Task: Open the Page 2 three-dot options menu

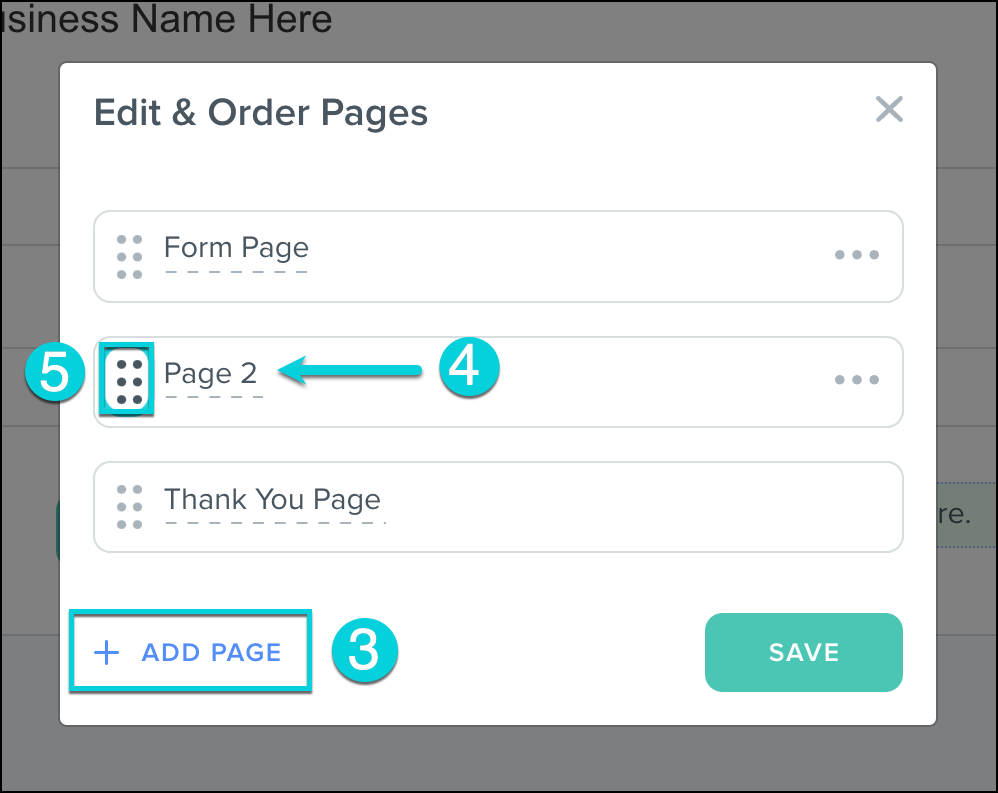Action: point(857,380)
